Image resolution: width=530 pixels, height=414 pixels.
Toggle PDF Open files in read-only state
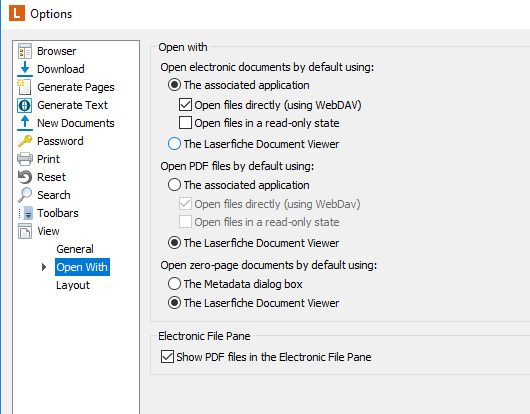(x=185, y=222)
